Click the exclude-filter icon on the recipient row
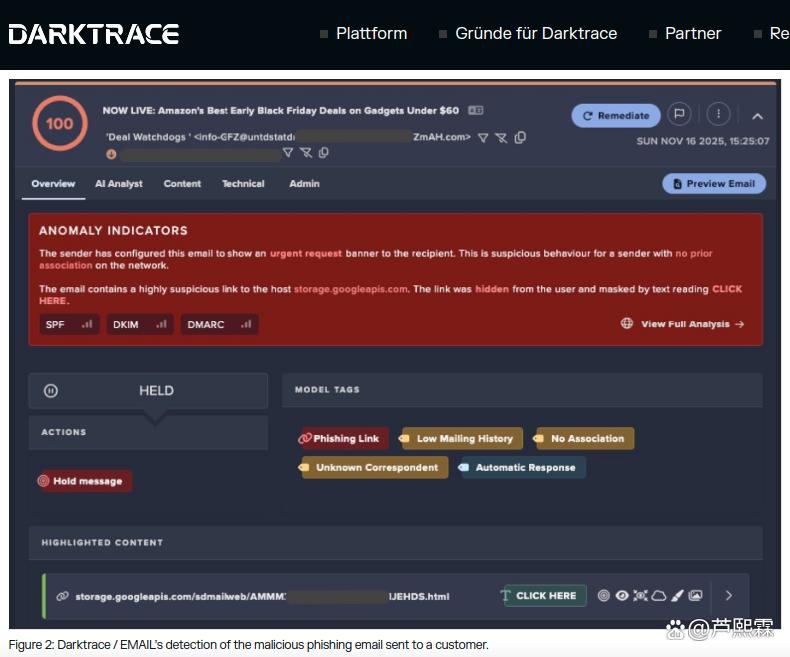Viewport: 790px width, 657px height. (x=306, y=152)
